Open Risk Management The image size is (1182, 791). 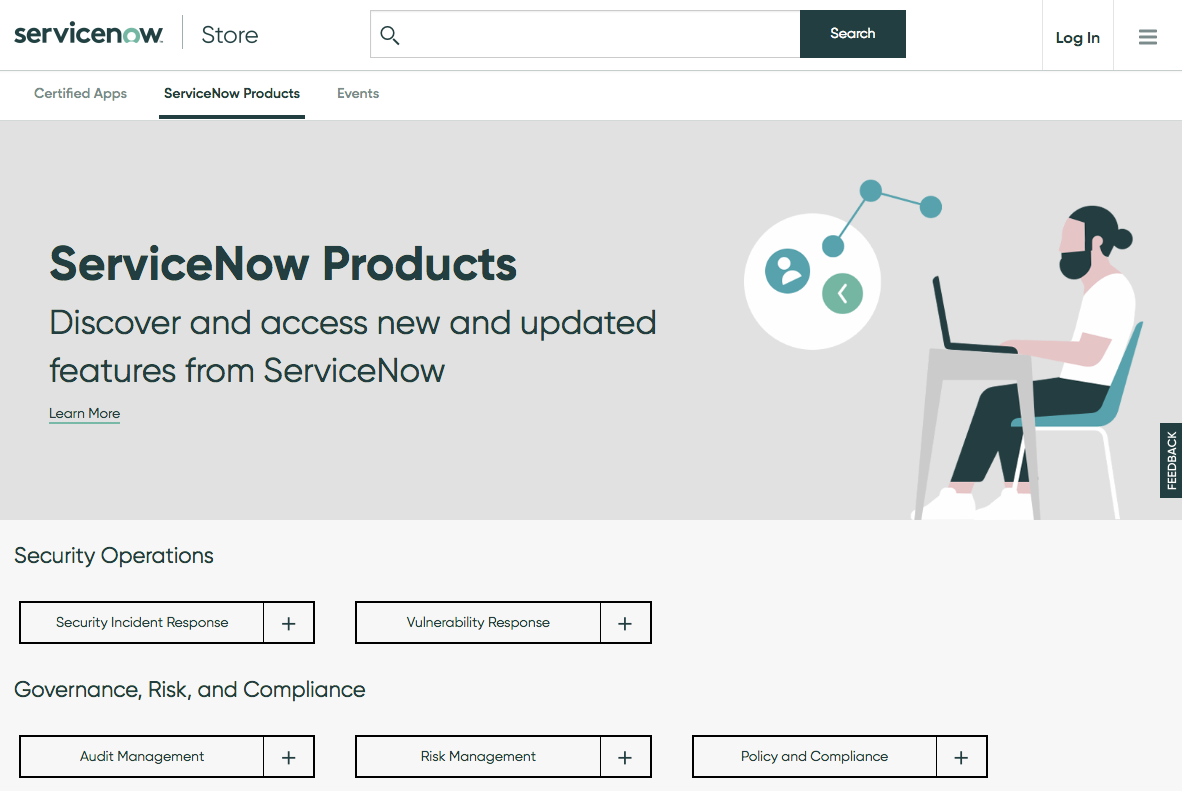(x=478, y=756)
